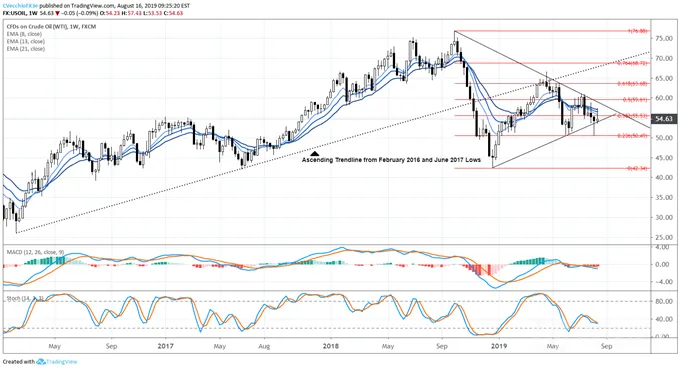
Task: Click the 60.00 price axis label
Action: (664, 98)
